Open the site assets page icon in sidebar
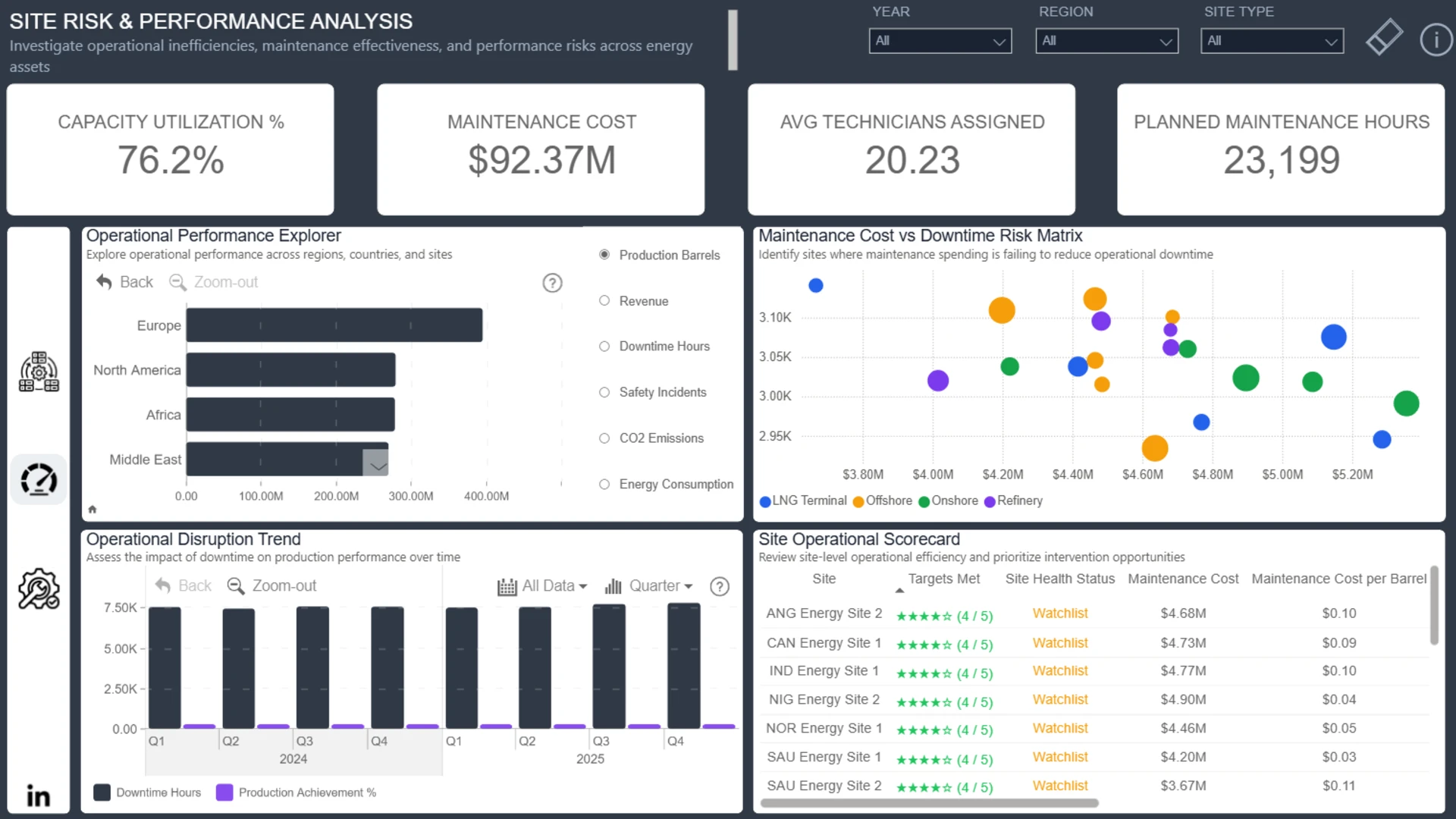 pos(39,372)
